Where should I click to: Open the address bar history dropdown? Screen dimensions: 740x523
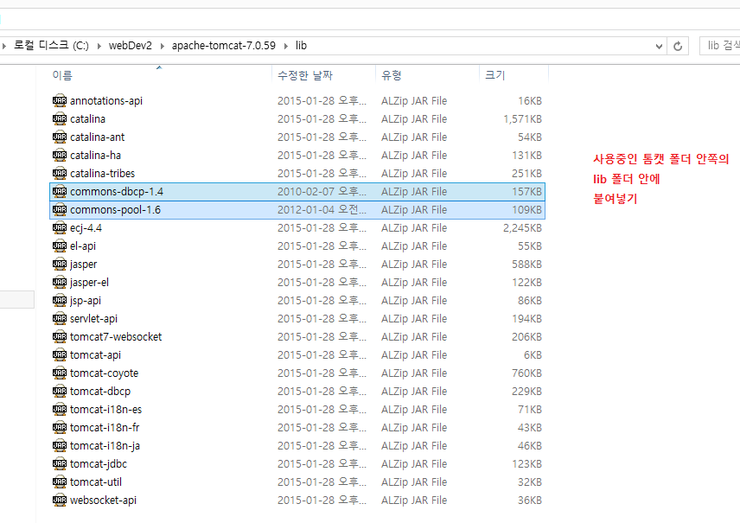click(657, 46)
